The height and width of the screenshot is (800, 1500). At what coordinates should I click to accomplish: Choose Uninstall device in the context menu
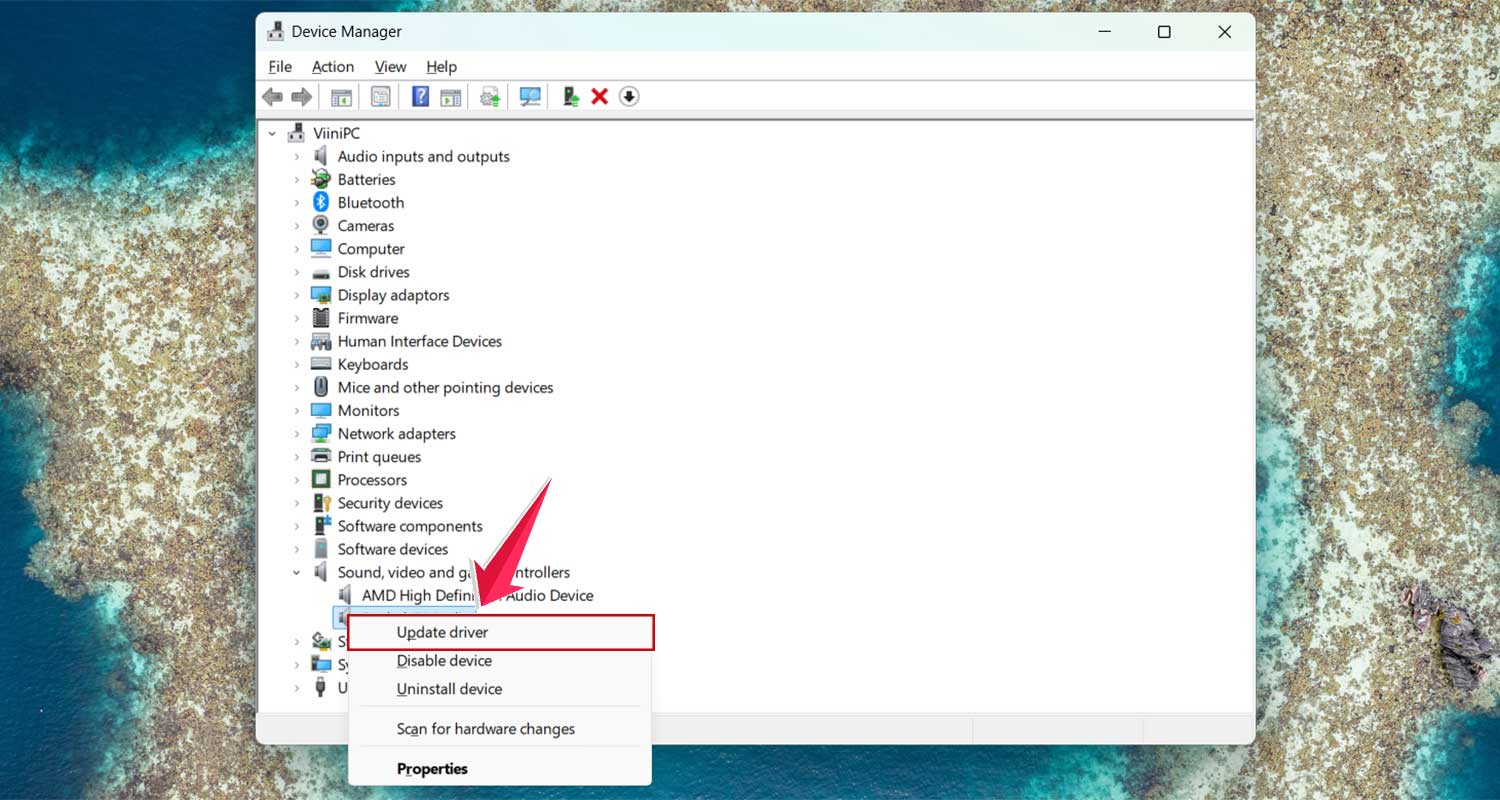click(x=449, y=689)
